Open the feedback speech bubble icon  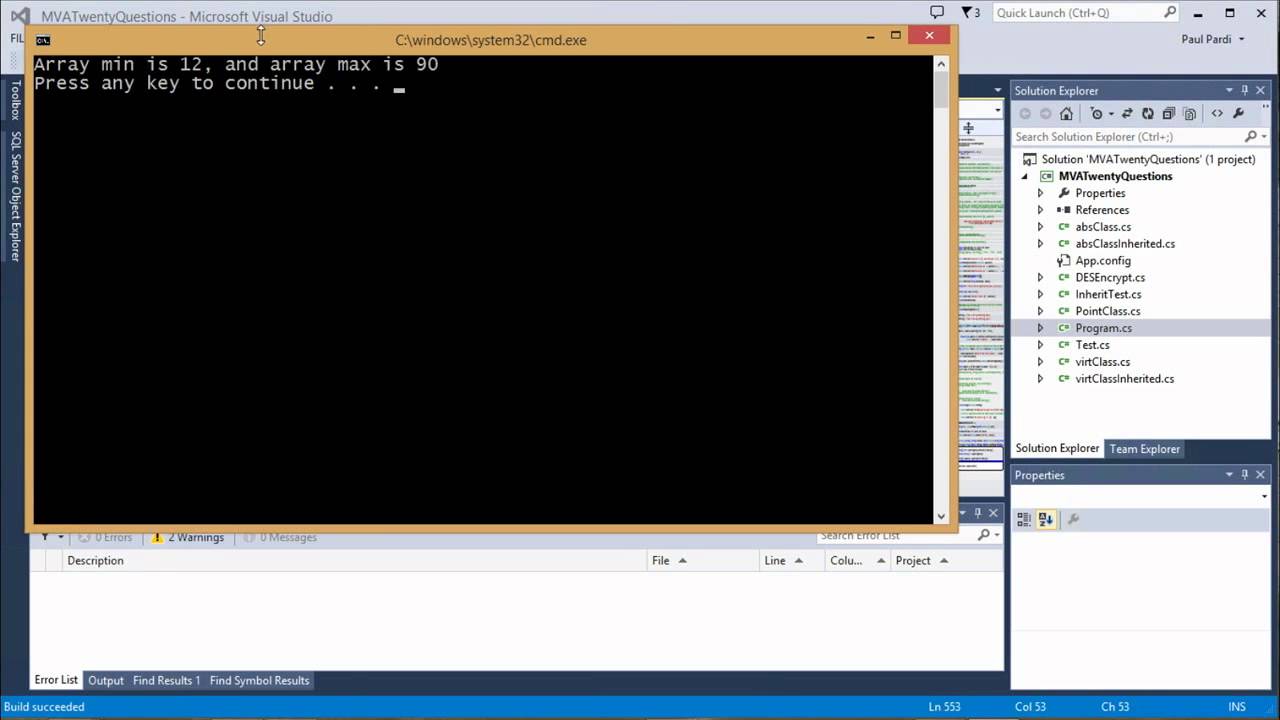937,12
